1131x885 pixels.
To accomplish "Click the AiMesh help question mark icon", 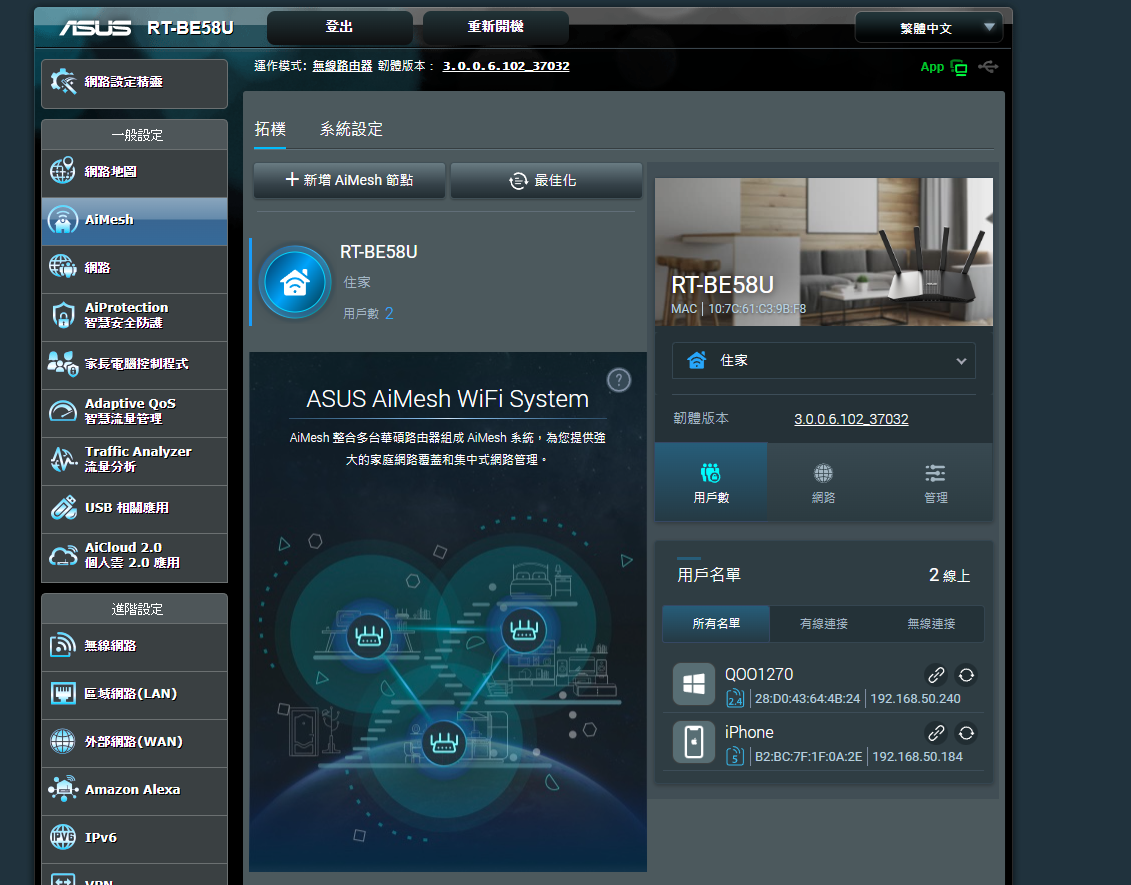I will (619, 380).
